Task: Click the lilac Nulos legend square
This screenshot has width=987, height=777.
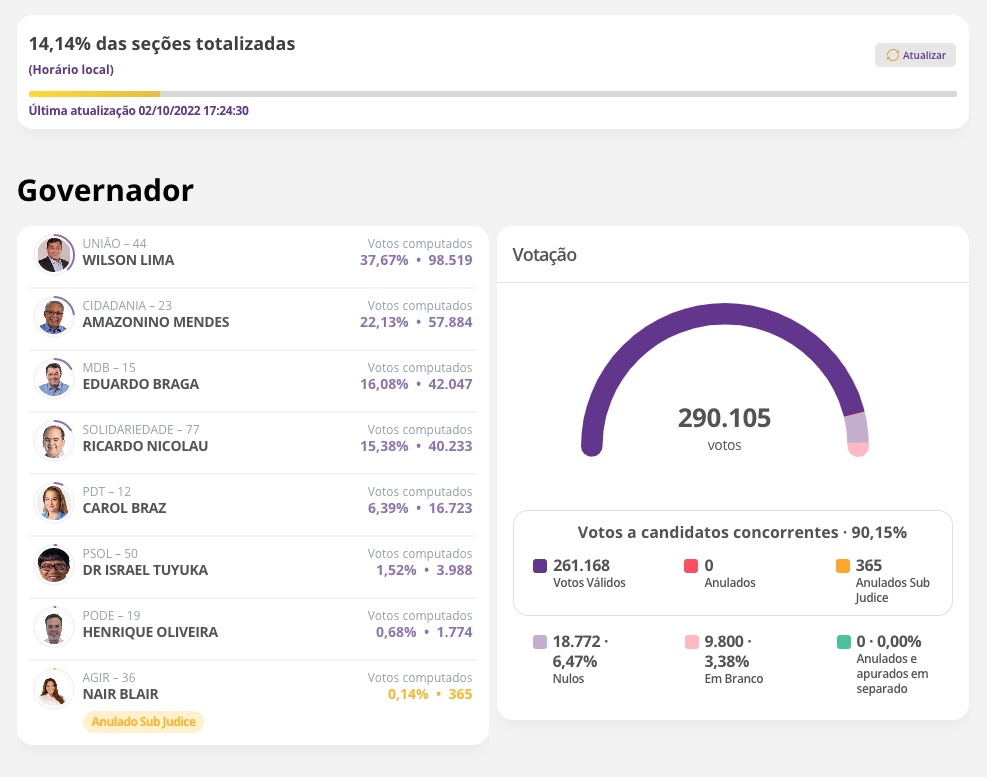Action: (540, 641)
